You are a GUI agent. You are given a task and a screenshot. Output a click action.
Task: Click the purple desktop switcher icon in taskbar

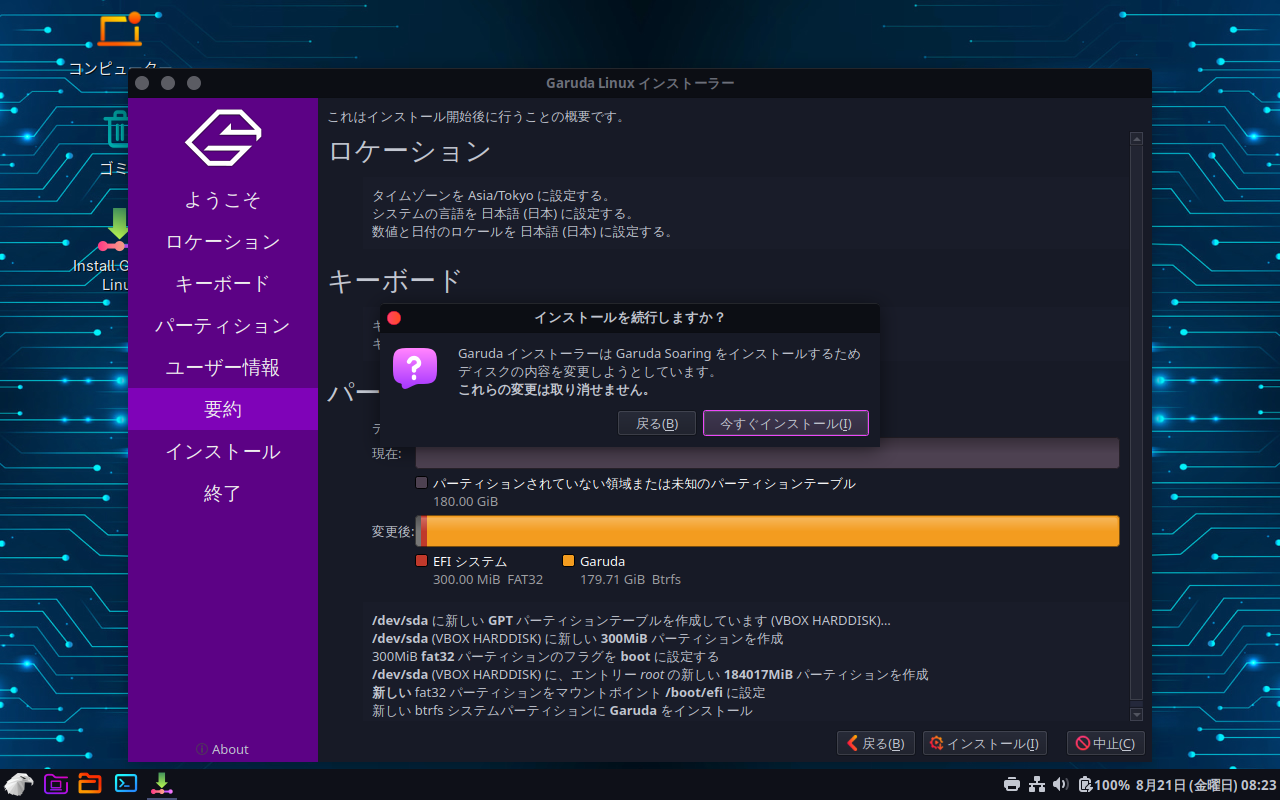coord(55,784)
